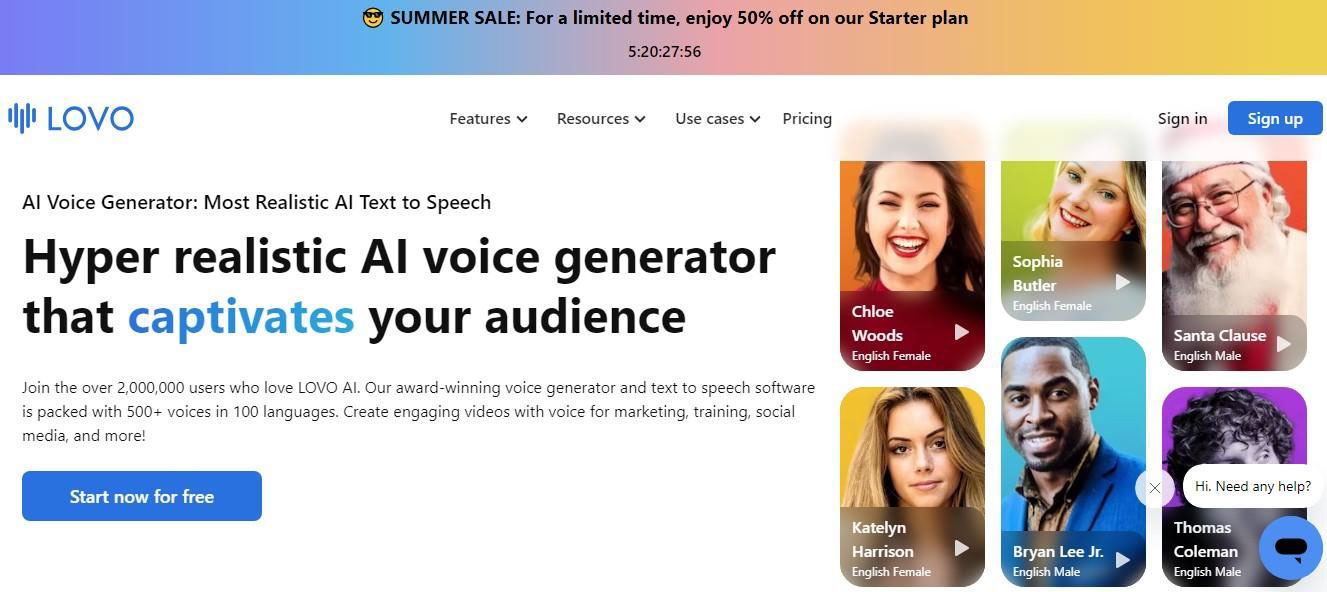Screen dimensions: 1327x592
Task: Click Start now for free
Action: click(142, 496)
